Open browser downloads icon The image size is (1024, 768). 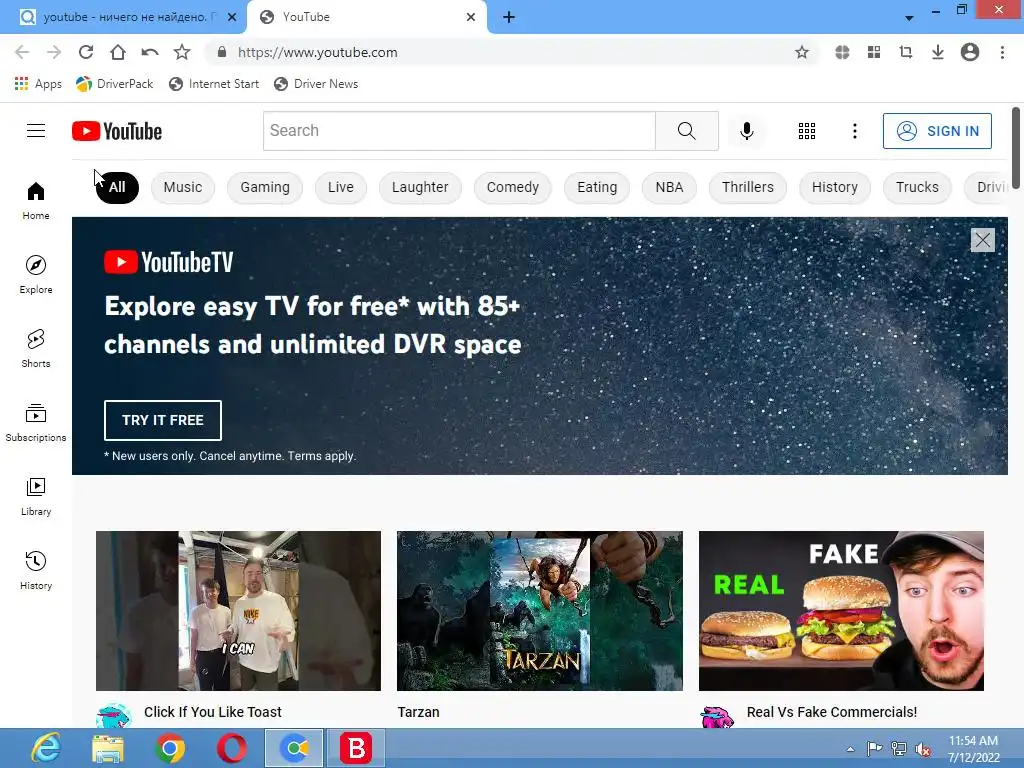[x=938, y=52]
